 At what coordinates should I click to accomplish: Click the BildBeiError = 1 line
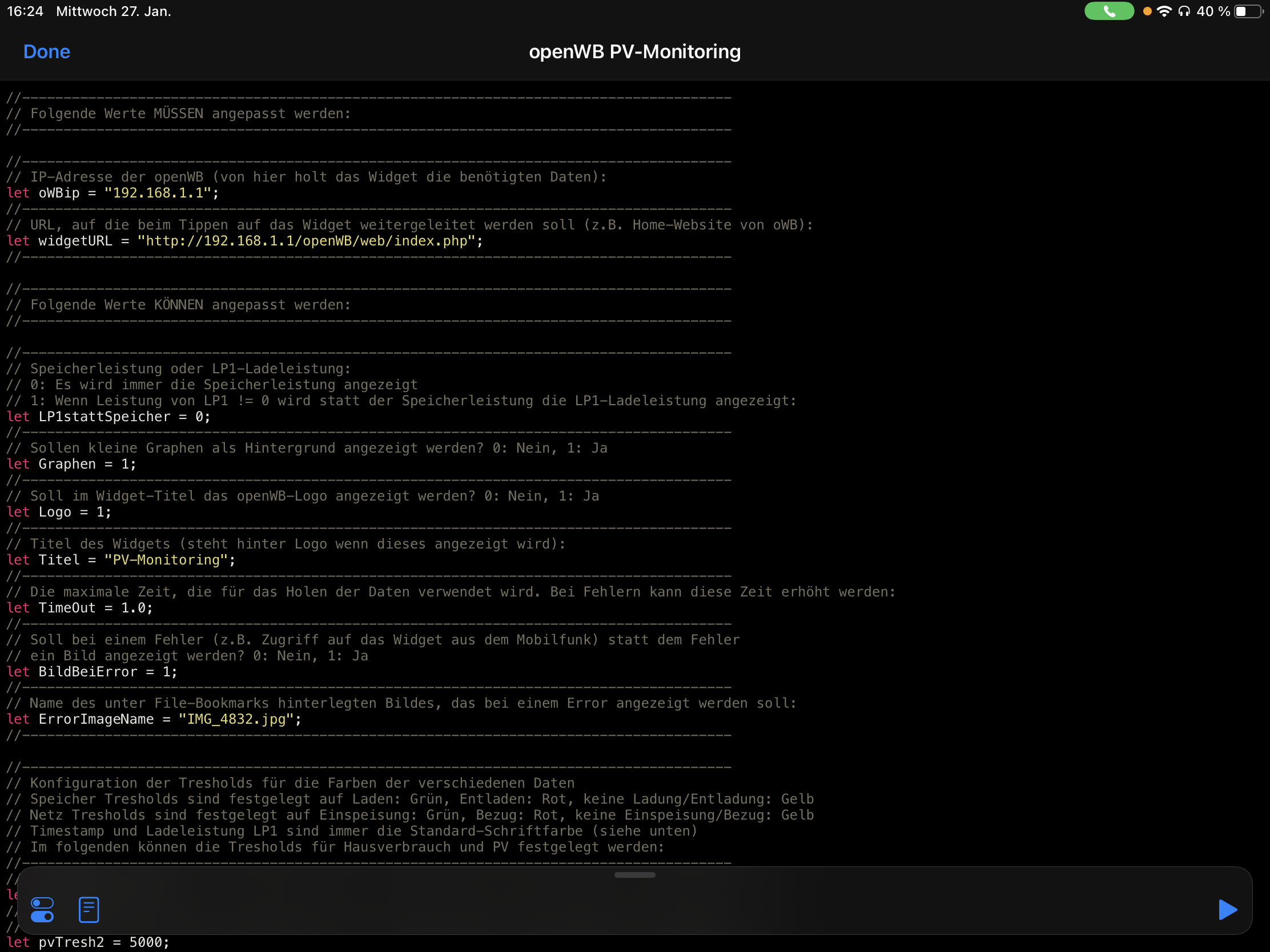point(92,672)
